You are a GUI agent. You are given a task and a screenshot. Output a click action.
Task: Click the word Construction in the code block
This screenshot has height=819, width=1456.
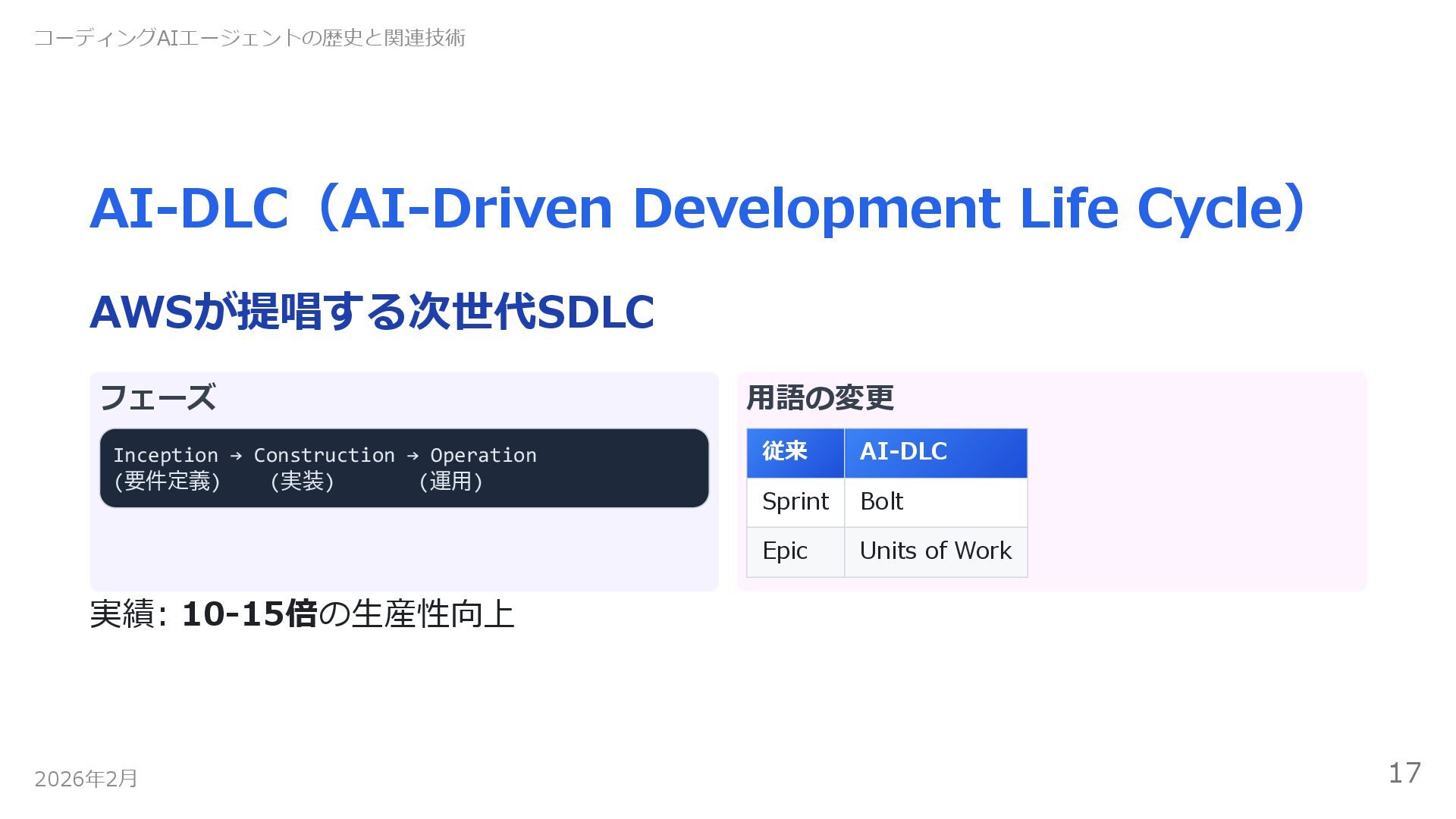(x=324, y=455)
